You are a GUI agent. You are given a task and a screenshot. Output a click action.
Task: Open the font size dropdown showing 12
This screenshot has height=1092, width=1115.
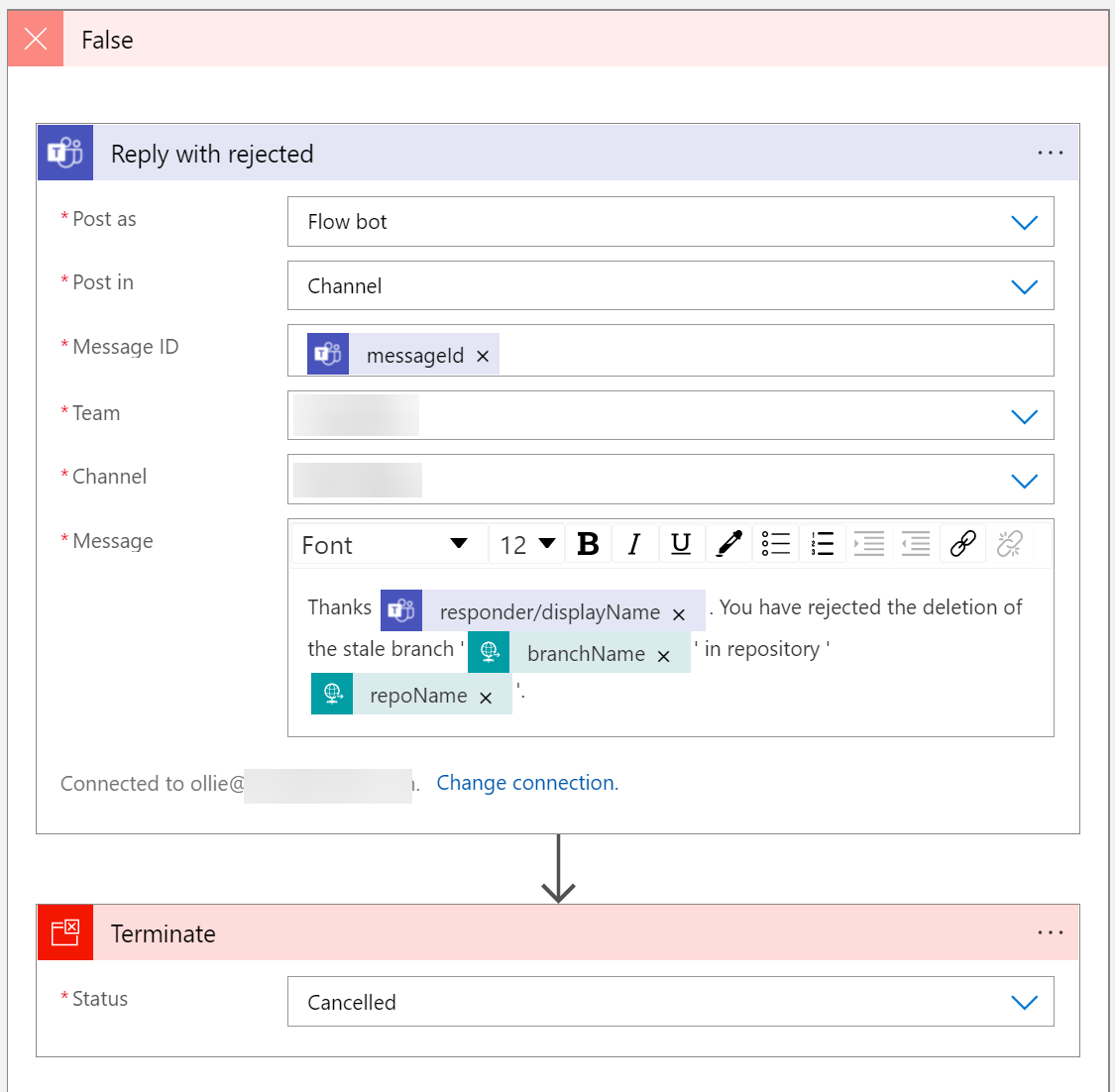click(x=526, y=543)
